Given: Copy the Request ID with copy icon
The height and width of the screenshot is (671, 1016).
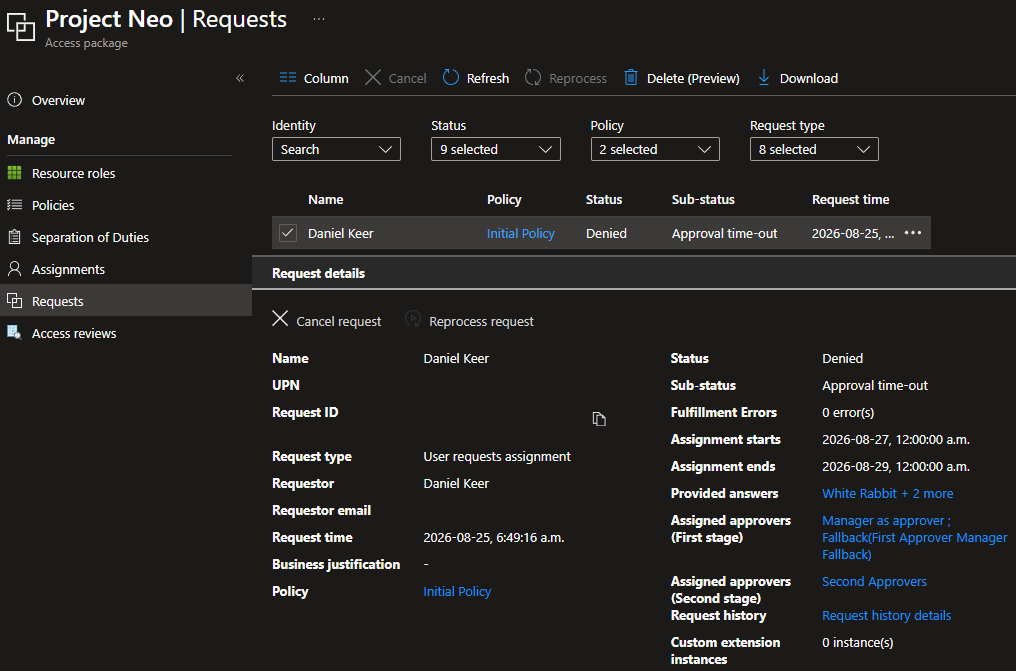Looking at the screenshot, I should [x=599, y=419].
